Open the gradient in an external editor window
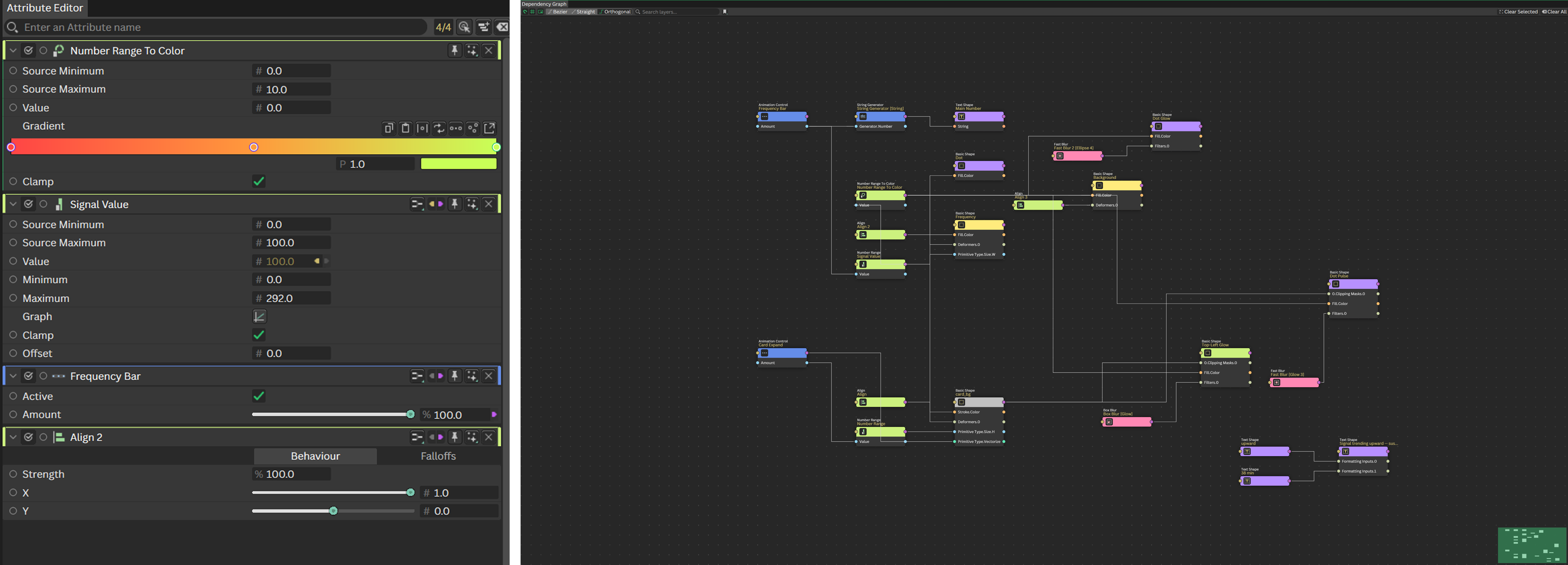1568x565 pixels. point(490,128)
